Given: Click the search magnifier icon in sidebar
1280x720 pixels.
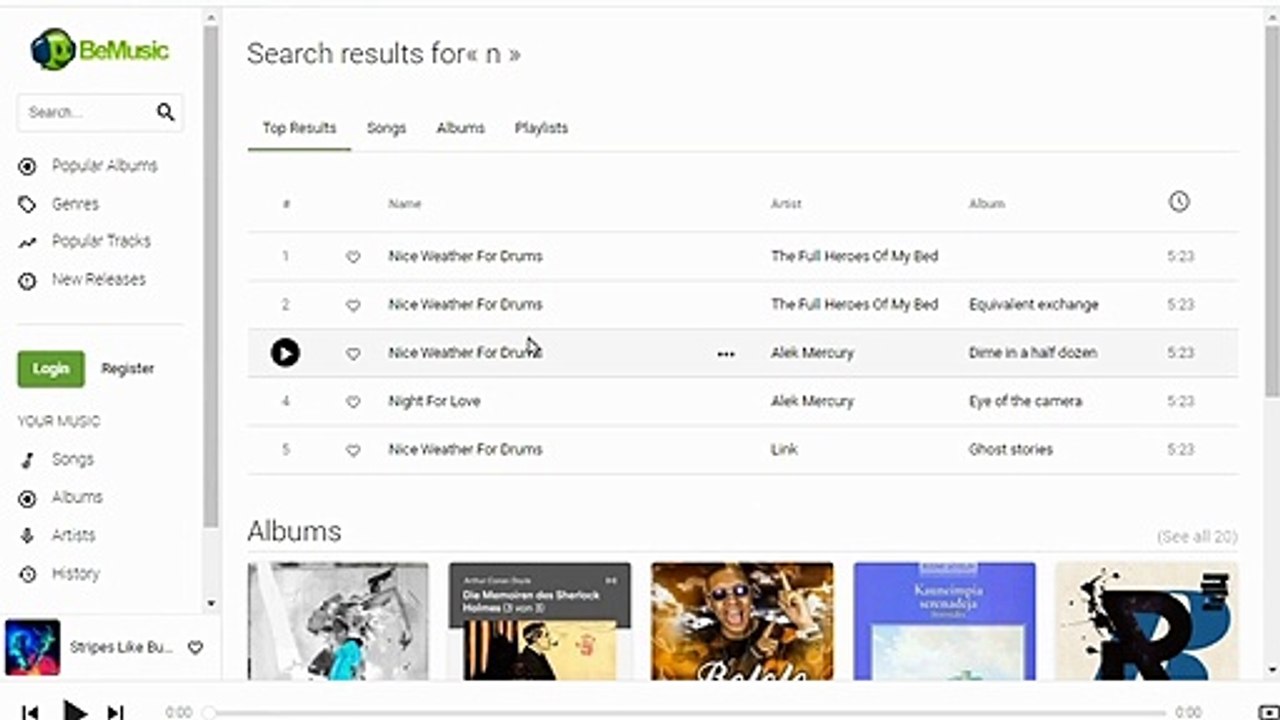Looking at the screenshot, I should click(x=166, y=112).
